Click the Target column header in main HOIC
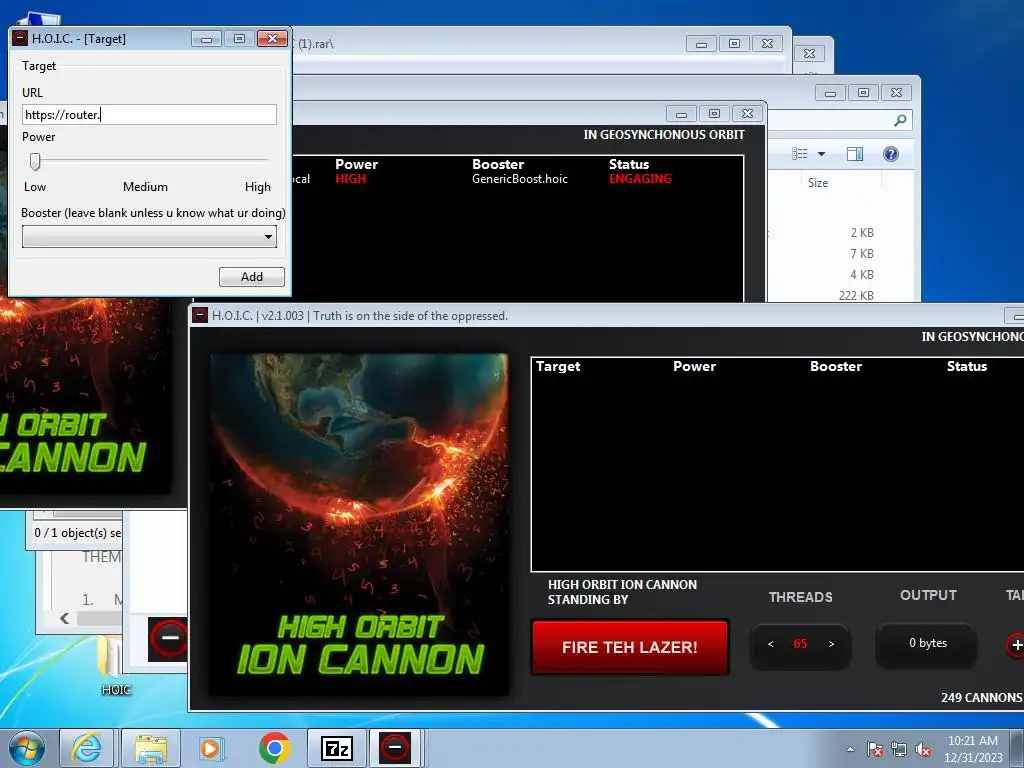Viewport: 1024px width, 768px height. click(x=558, y=366)
